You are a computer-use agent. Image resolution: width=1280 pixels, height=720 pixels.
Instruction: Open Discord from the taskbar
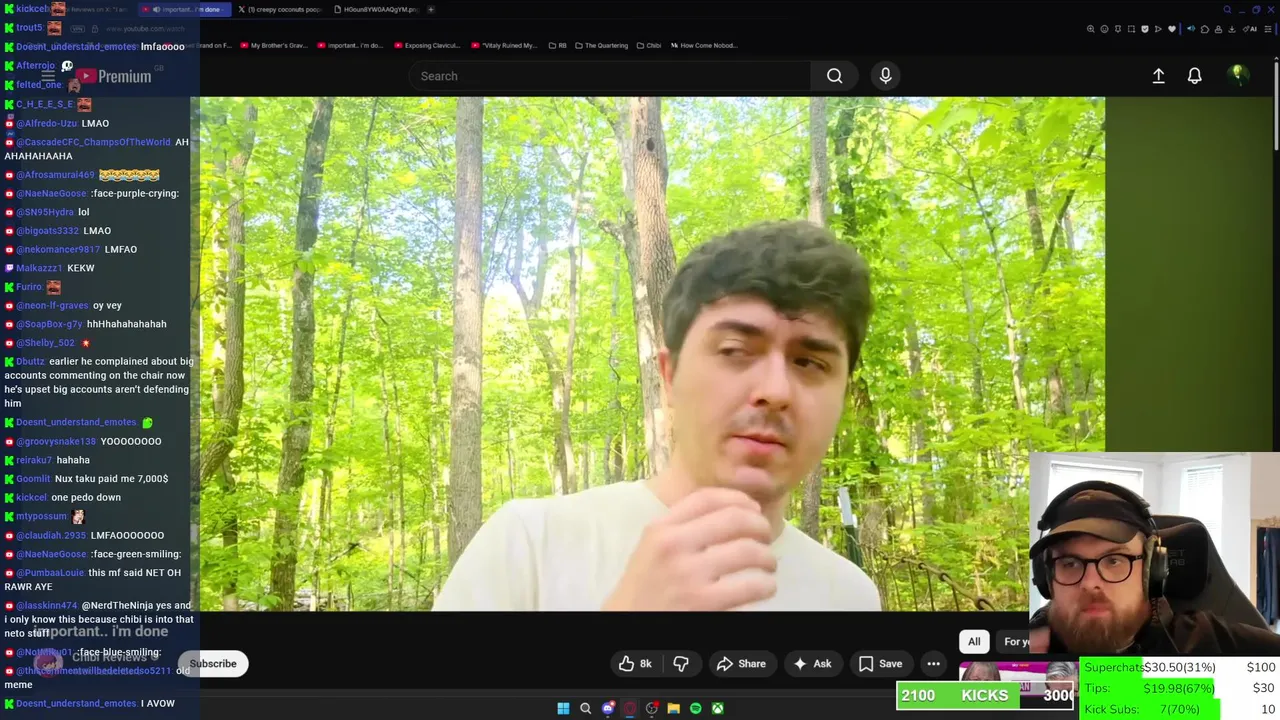pos(607,708)
